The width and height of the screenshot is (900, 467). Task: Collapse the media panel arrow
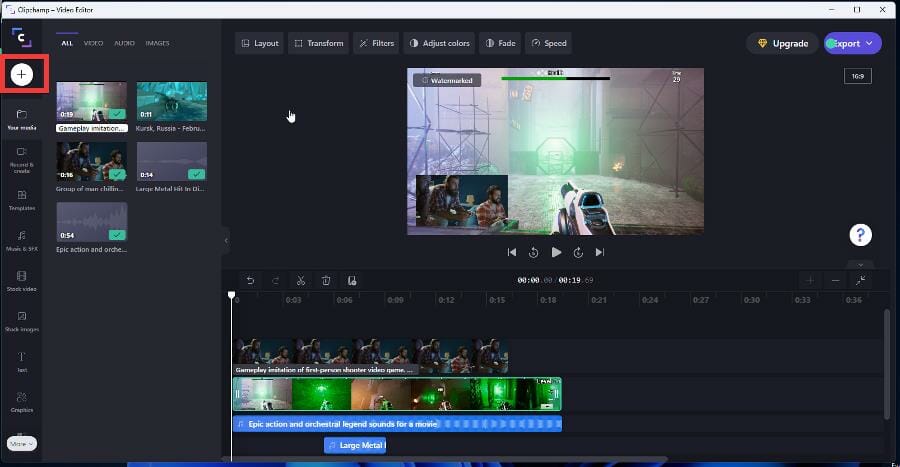click(226, 240)
